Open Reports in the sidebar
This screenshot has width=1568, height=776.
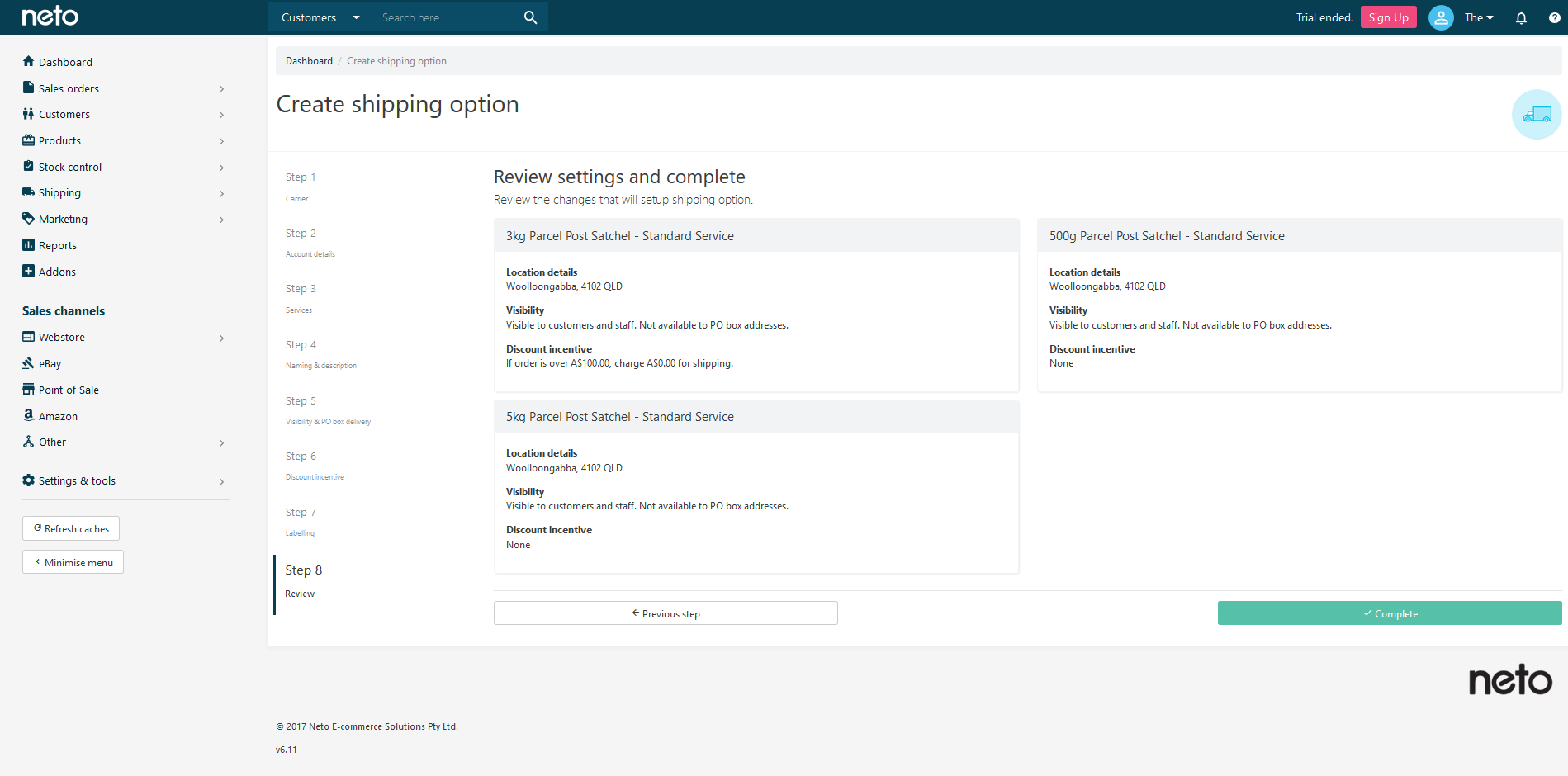tap(57, 245)
